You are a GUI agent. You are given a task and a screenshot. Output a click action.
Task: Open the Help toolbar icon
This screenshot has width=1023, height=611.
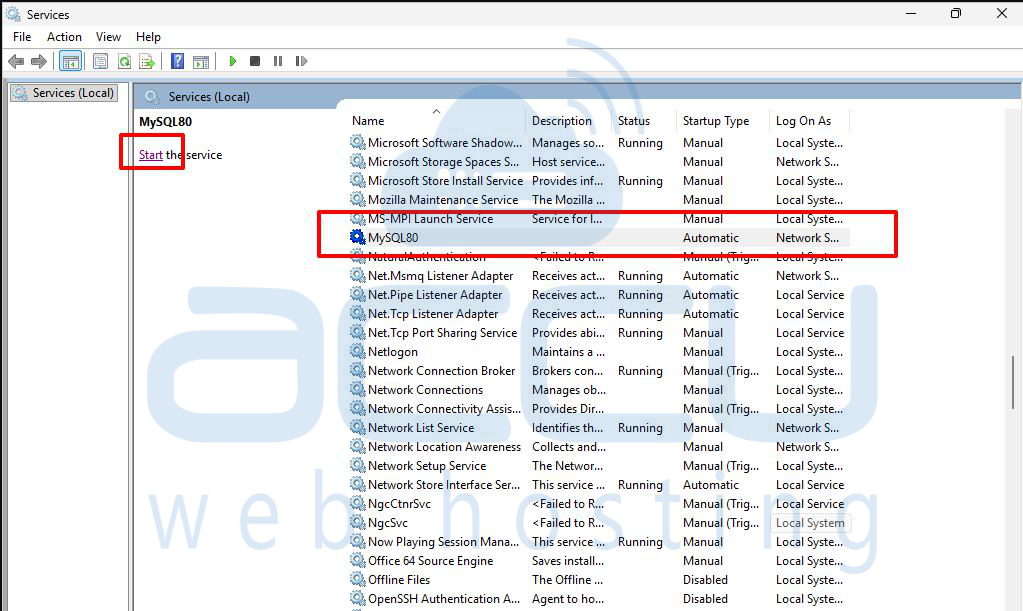pos(177,61)
